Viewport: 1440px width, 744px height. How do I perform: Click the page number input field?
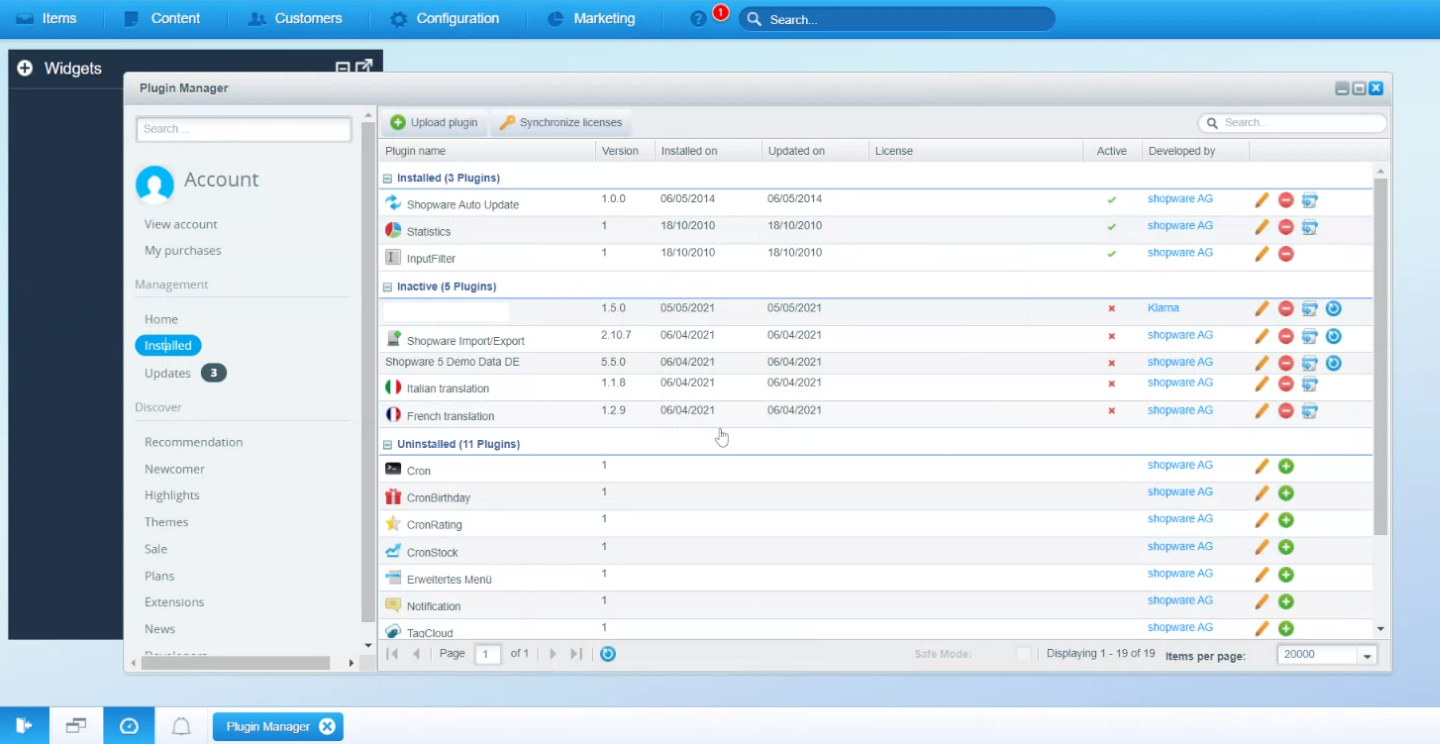488,654
